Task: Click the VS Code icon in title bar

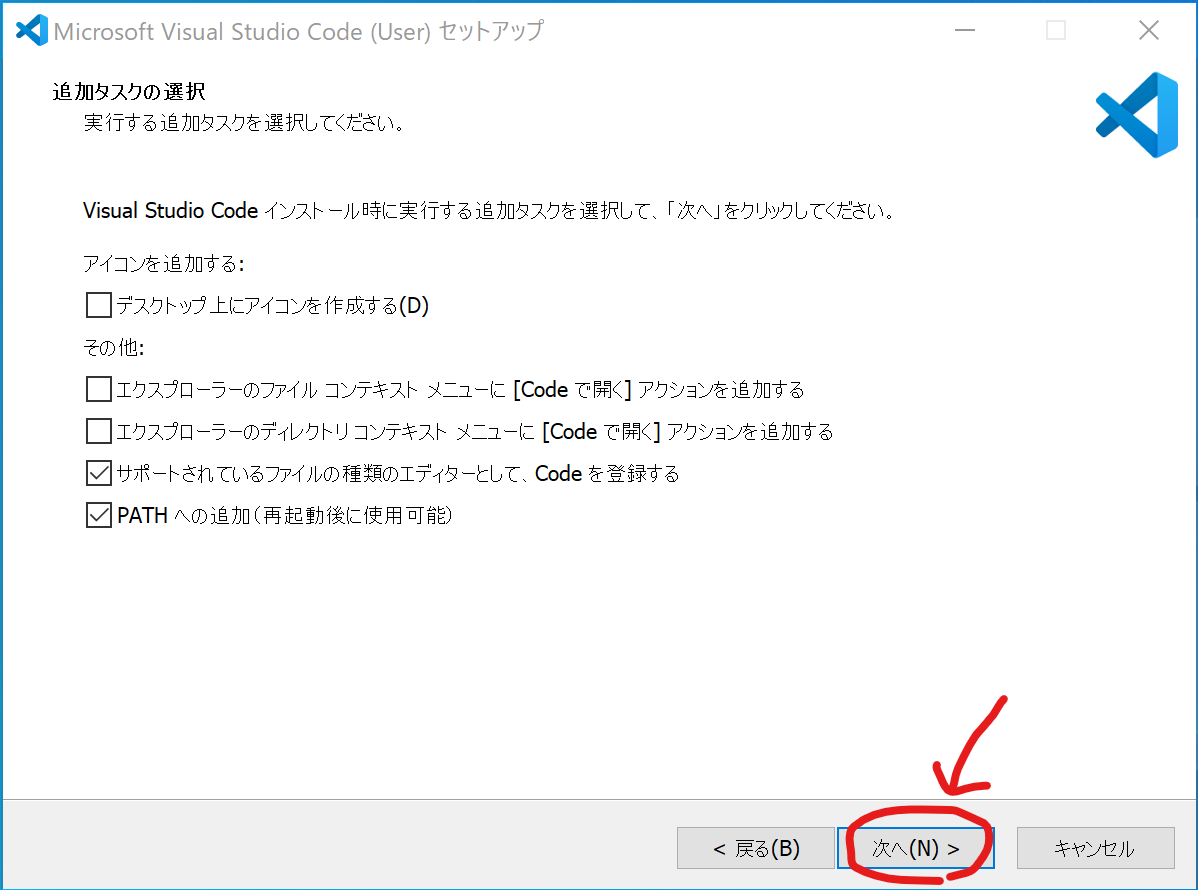Action: (32, 31)
